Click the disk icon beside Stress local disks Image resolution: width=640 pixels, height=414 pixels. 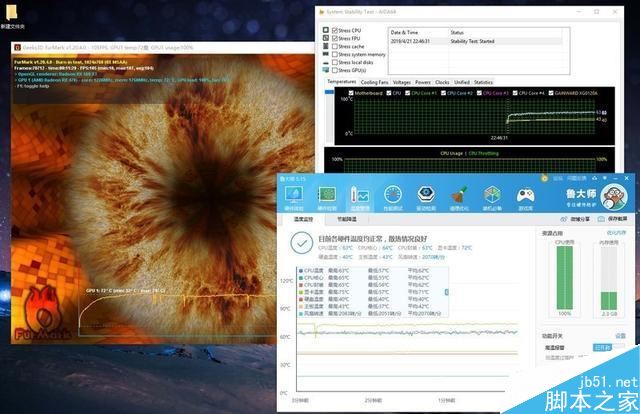tap(326, 62)
